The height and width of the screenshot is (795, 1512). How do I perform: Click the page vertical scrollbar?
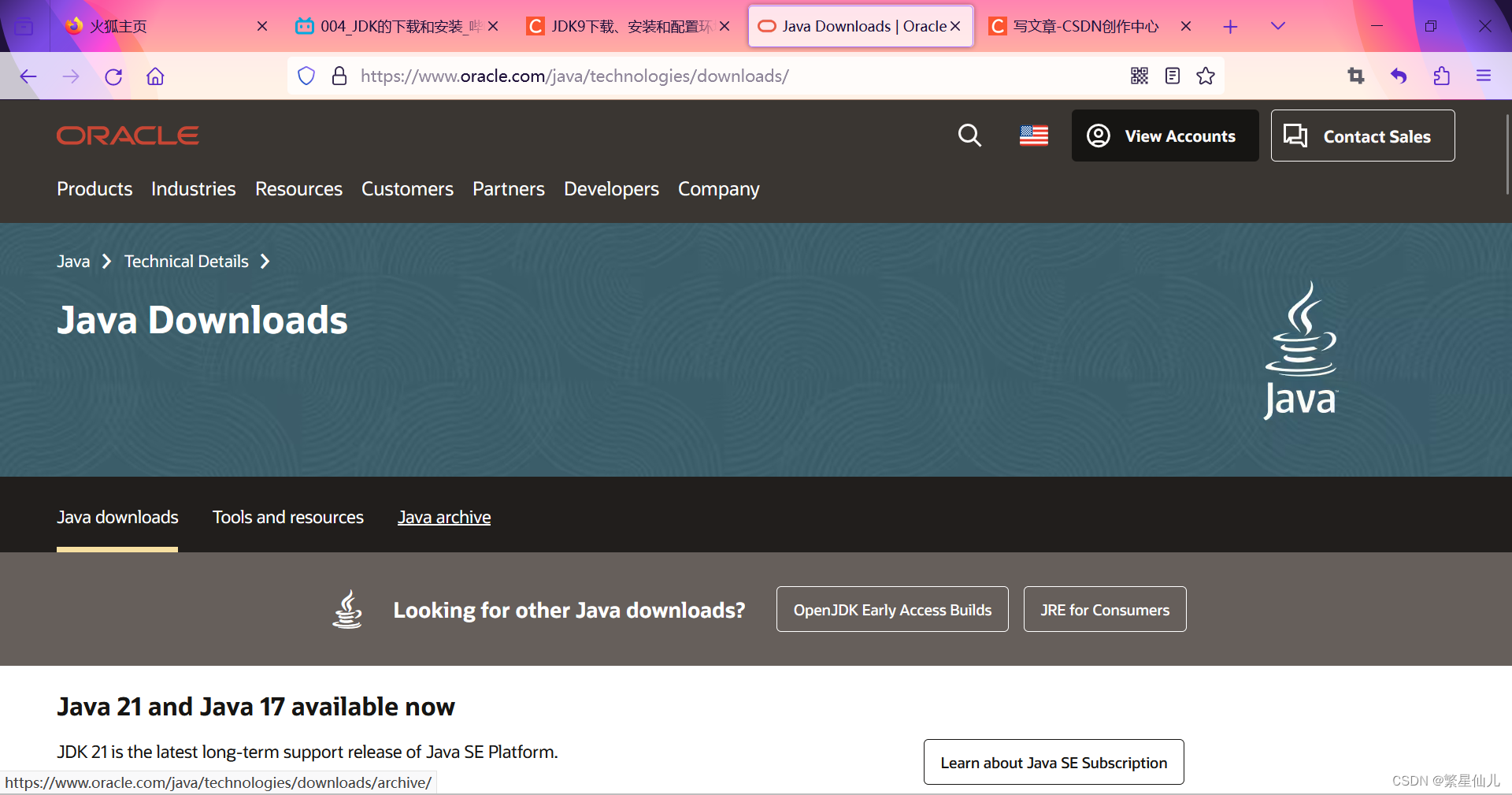tap(1506, 154)
